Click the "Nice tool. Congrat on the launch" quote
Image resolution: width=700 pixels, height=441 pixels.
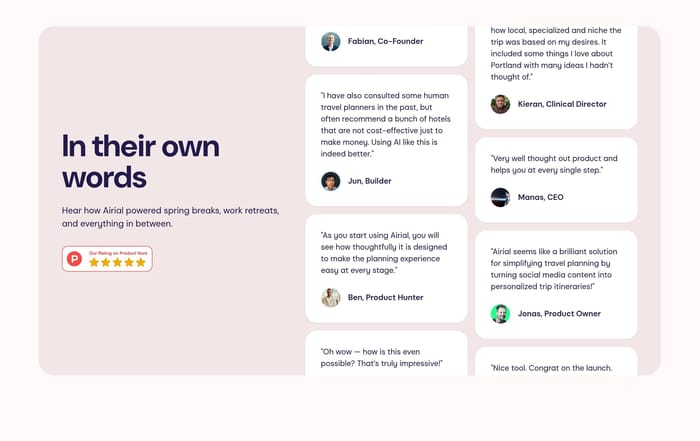click(x=552, y=368)
